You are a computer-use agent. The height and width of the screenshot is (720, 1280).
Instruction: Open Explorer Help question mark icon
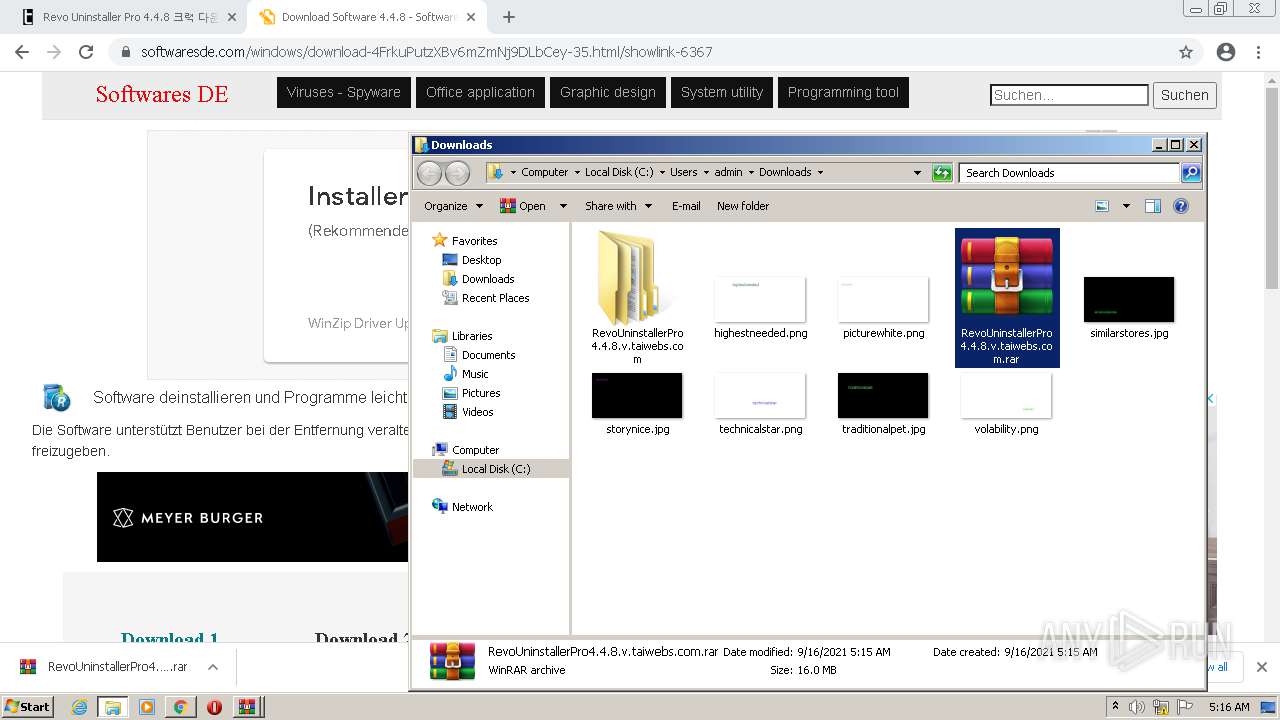click(x=1181, y=206)
